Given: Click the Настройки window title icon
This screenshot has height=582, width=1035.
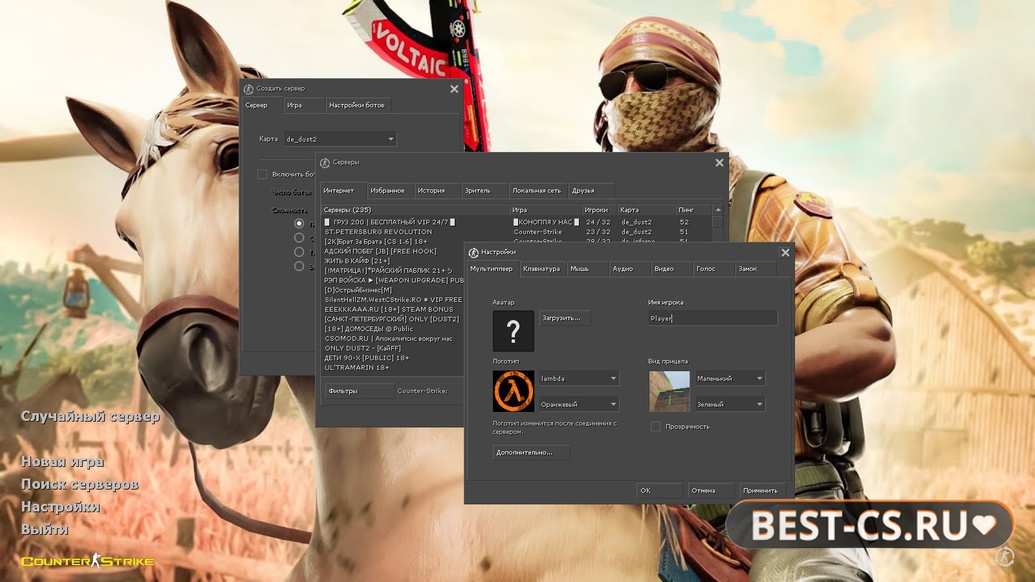Looking at the screenshot, I should click(x=473, y=252).
